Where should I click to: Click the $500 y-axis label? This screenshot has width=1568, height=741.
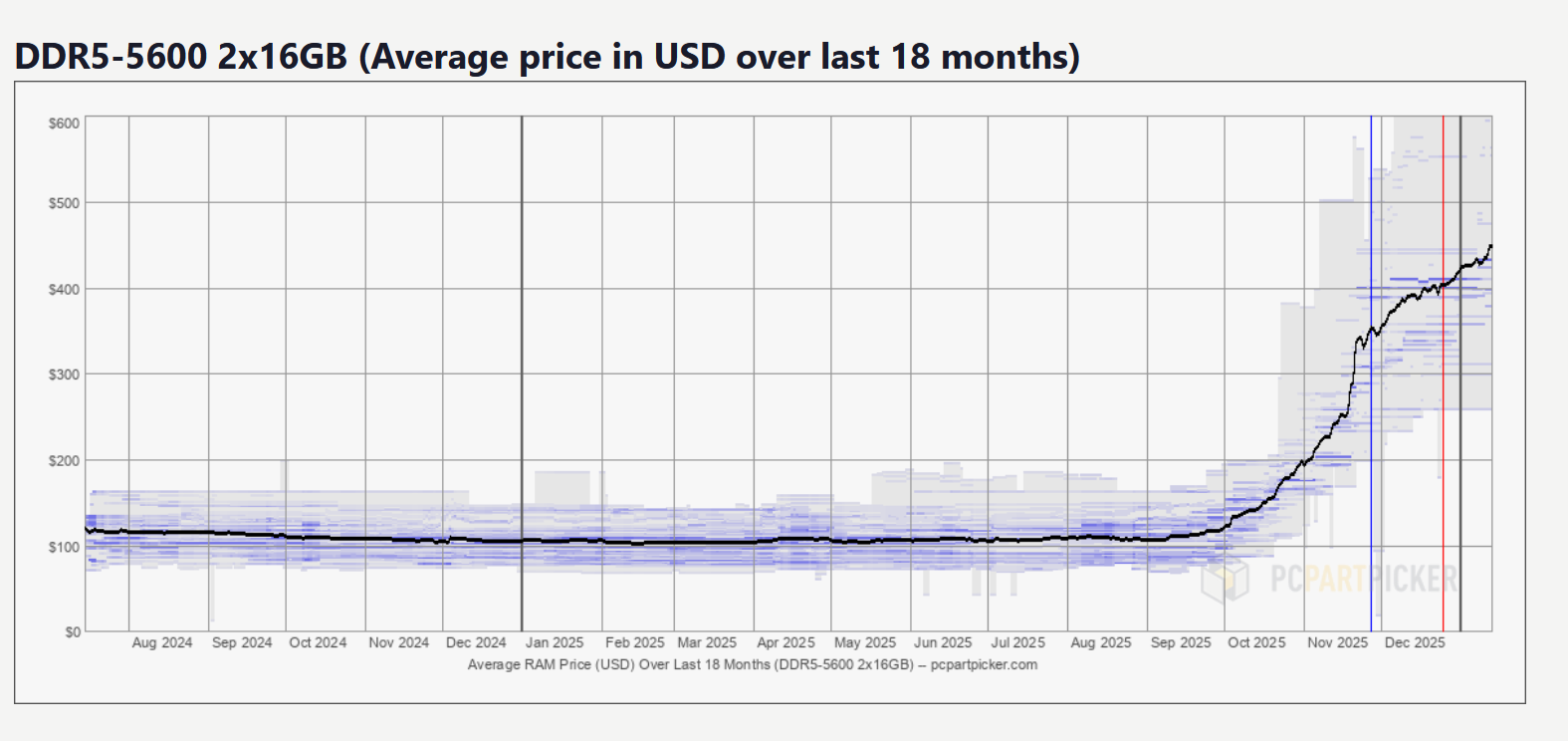pyautogui.click(x=64, y=203)
